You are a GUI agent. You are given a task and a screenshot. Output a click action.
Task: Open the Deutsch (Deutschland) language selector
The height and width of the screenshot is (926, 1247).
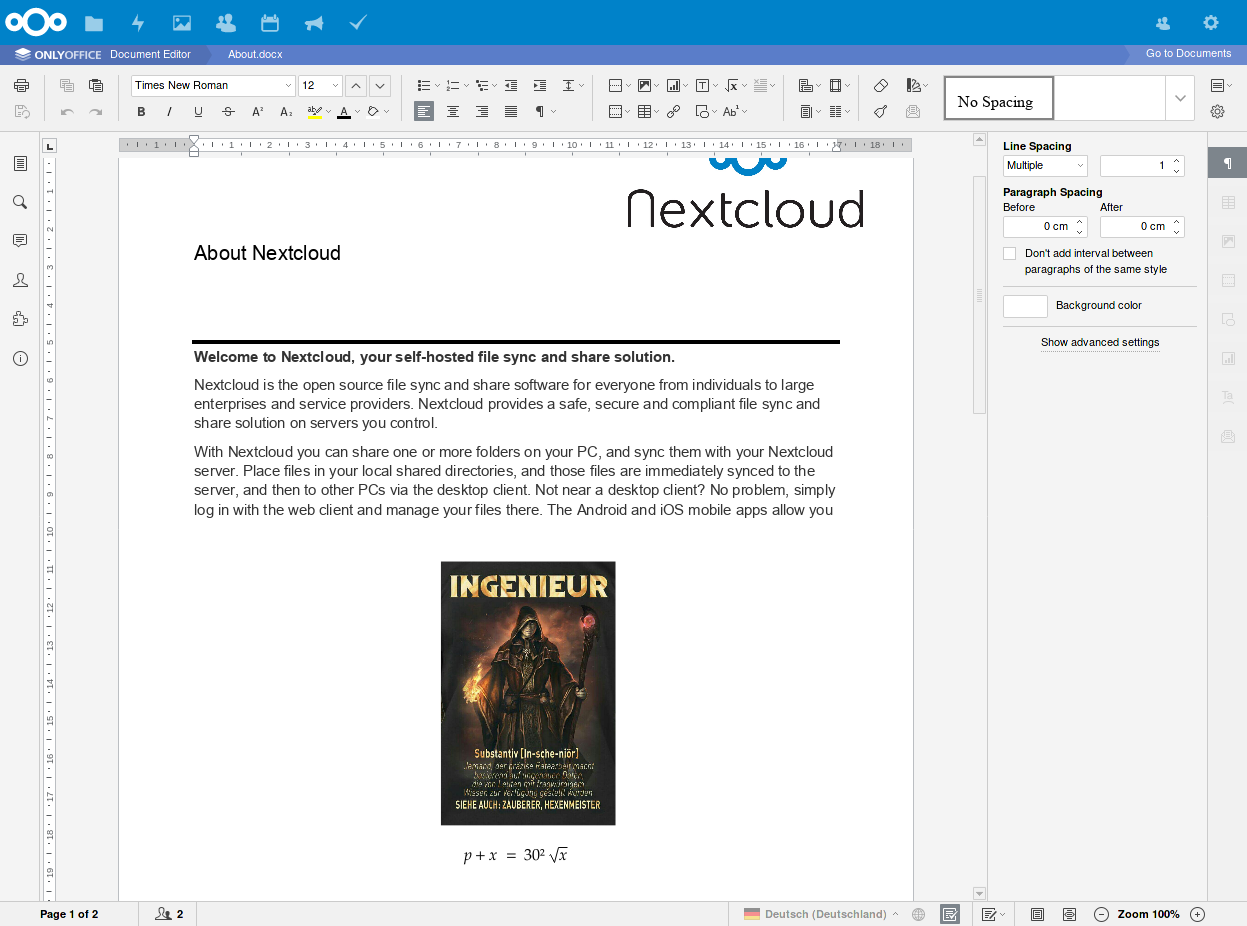(x=820, y=914)
